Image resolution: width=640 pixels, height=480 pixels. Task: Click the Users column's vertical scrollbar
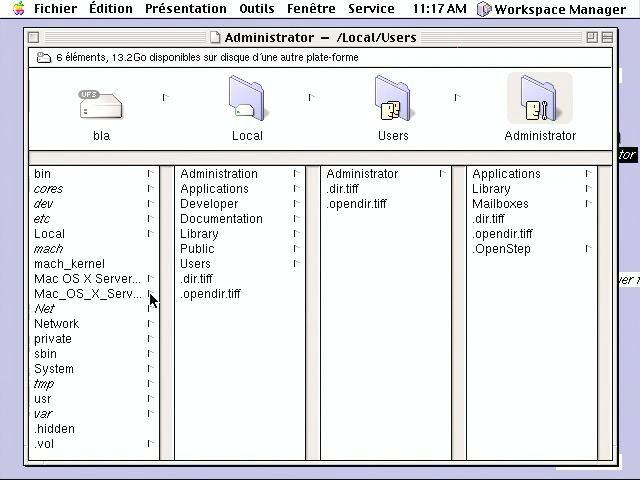(459, 313)
